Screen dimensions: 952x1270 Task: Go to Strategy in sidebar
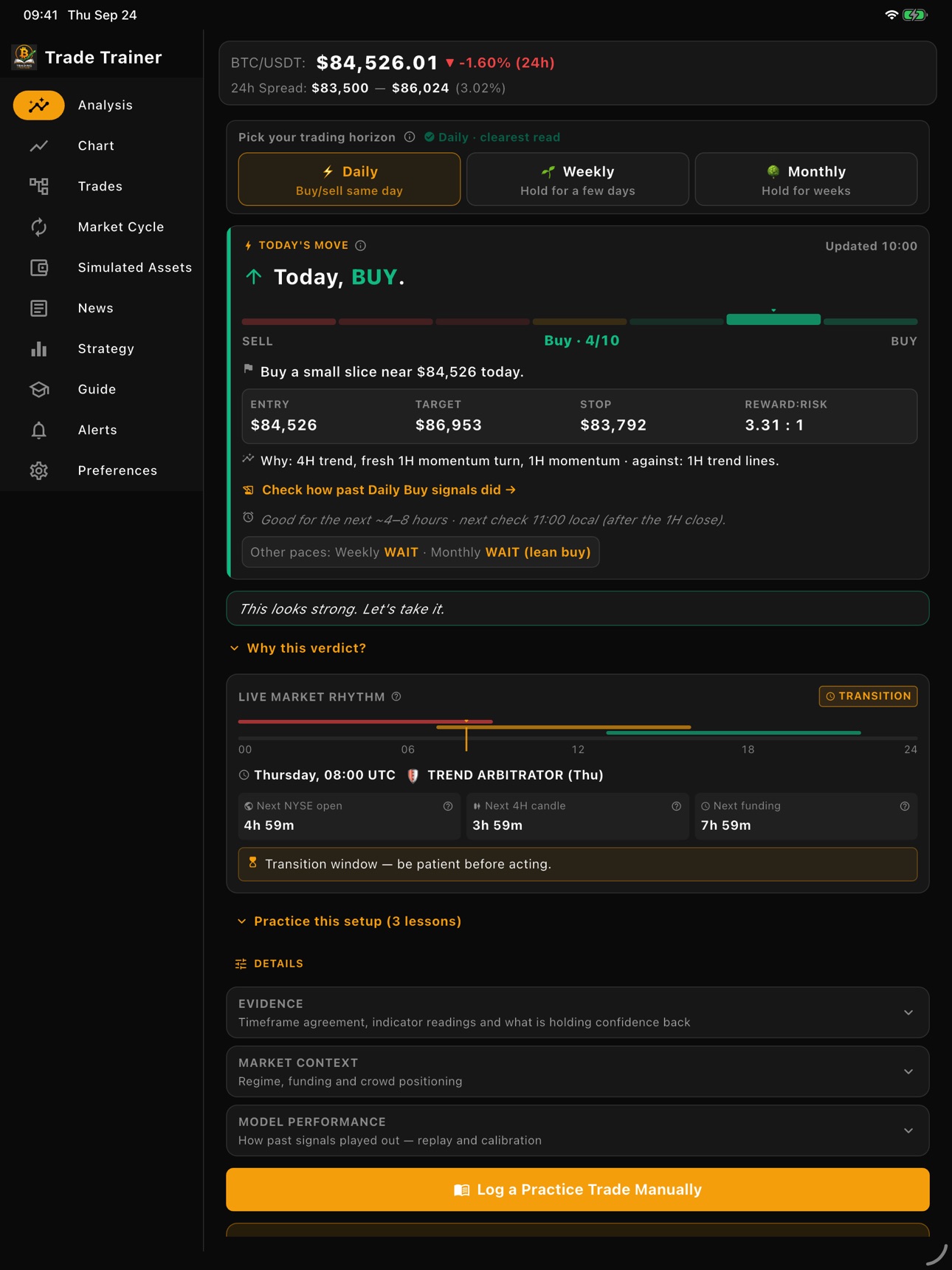point(102,349)
